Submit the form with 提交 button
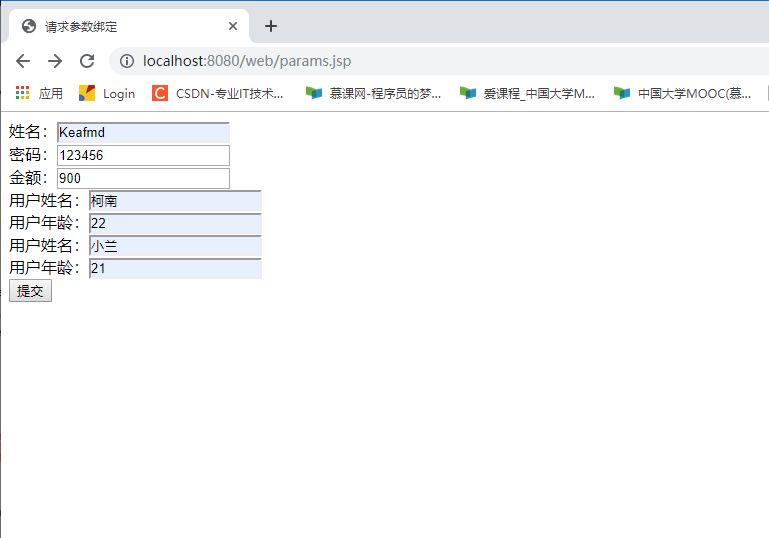This screenshot has width=769, height=538. [x=30, y=291]
